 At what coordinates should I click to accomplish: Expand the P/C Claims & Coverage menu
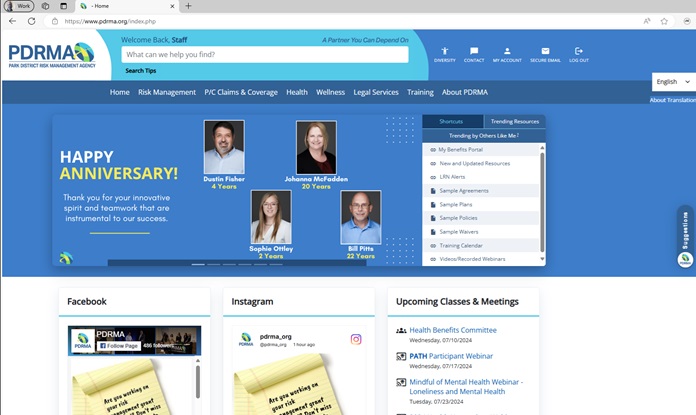point(241,92)
